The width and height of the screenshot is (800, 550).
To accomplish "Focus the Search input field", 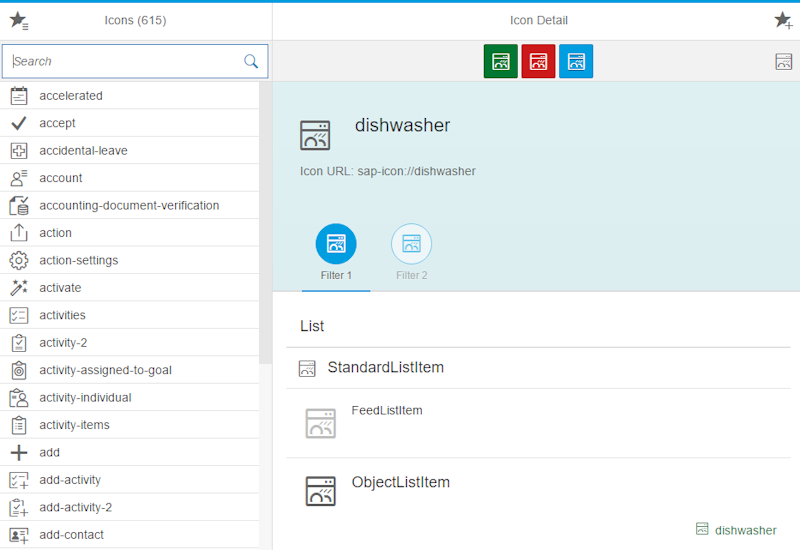I will coord(125,61).
